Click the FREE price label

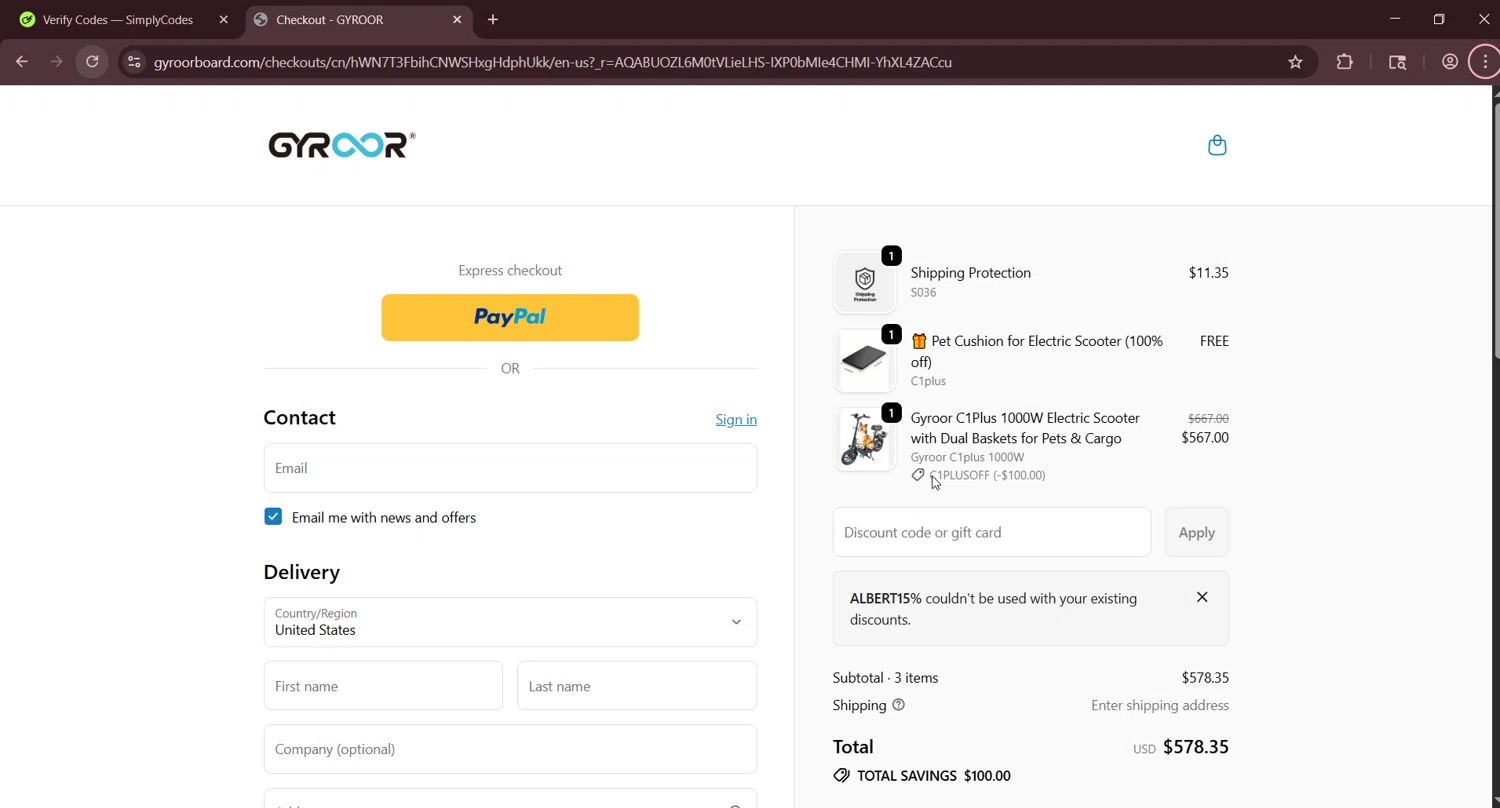[1214, 341]
